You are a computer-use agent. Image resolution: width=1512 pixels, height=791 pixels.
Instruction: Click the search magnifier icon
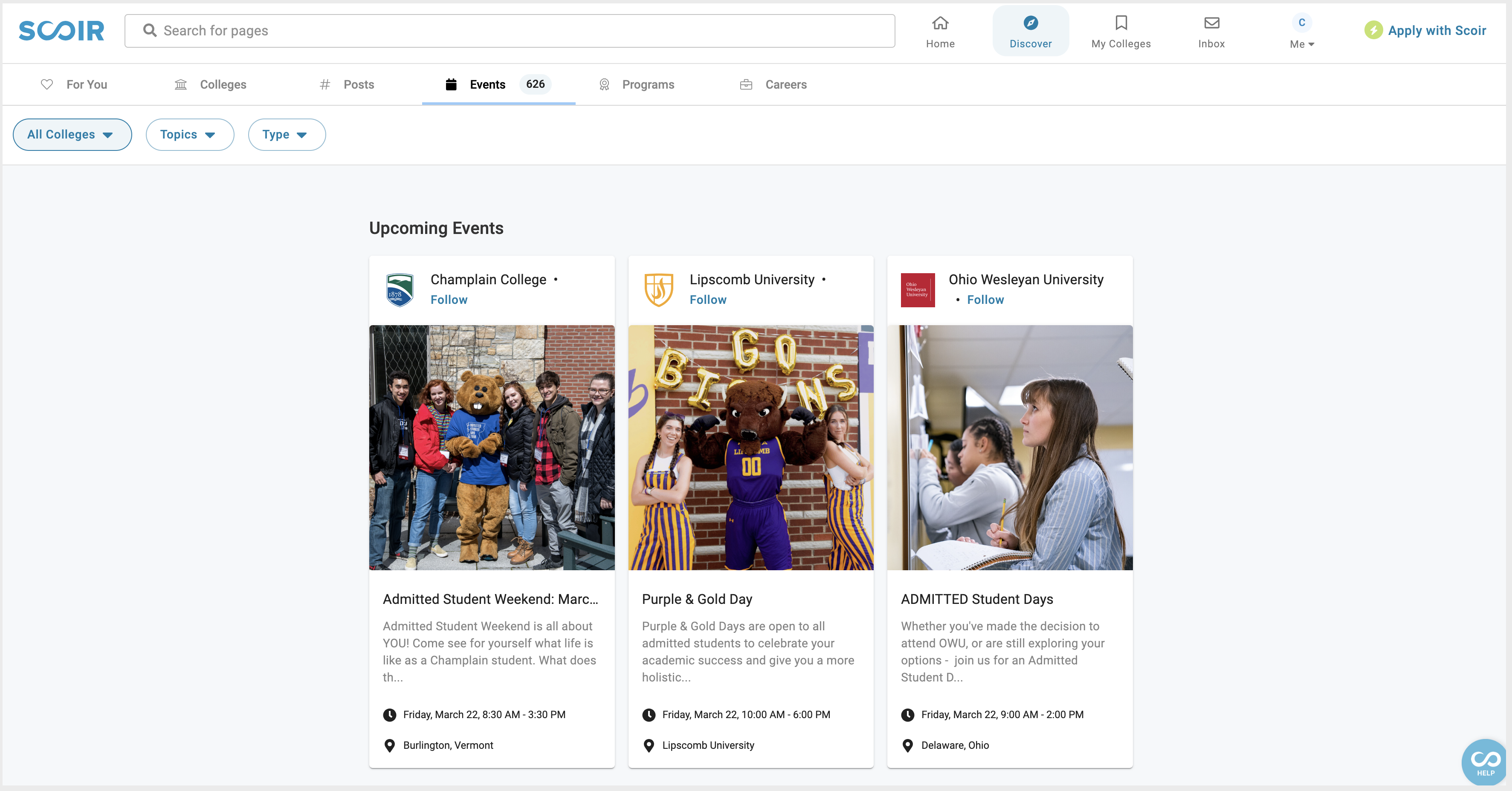pos(150,31)
